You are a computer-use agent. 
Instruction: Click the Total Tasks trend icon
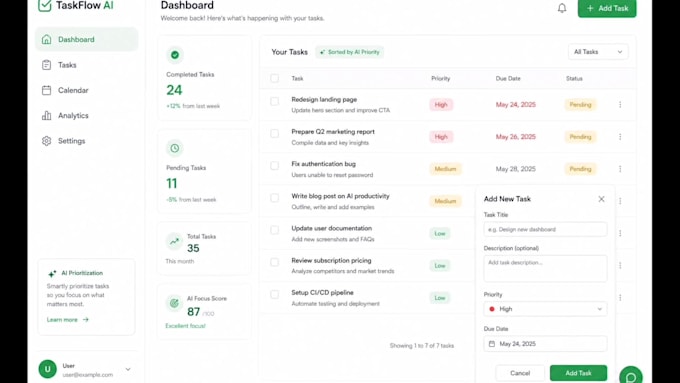[x=174, y=242]
